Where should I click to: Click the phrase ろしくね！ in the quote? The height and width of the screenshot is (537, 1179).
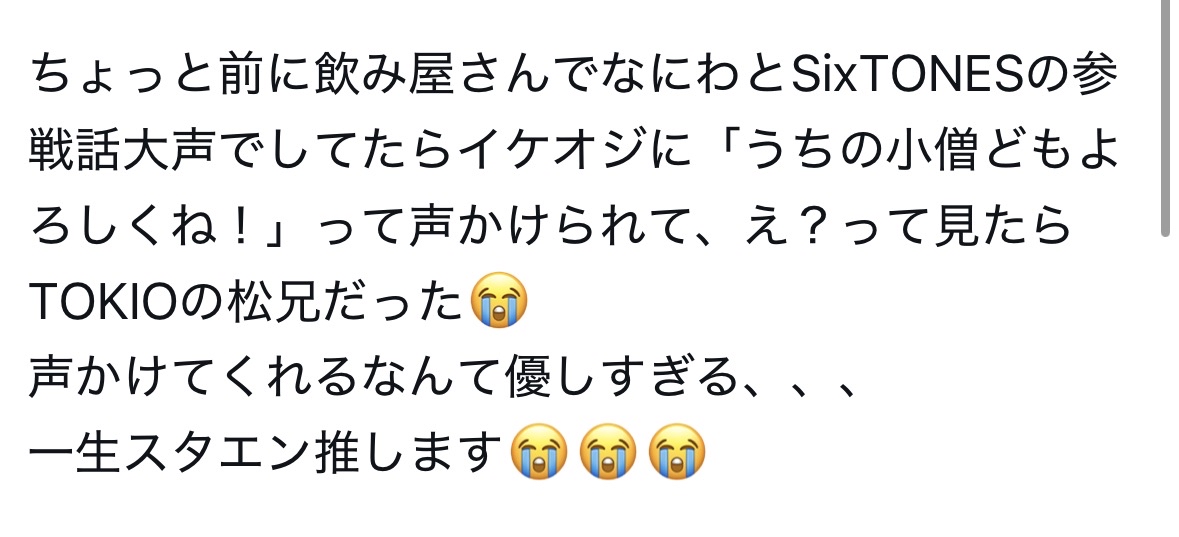click(x=147, y=226)
